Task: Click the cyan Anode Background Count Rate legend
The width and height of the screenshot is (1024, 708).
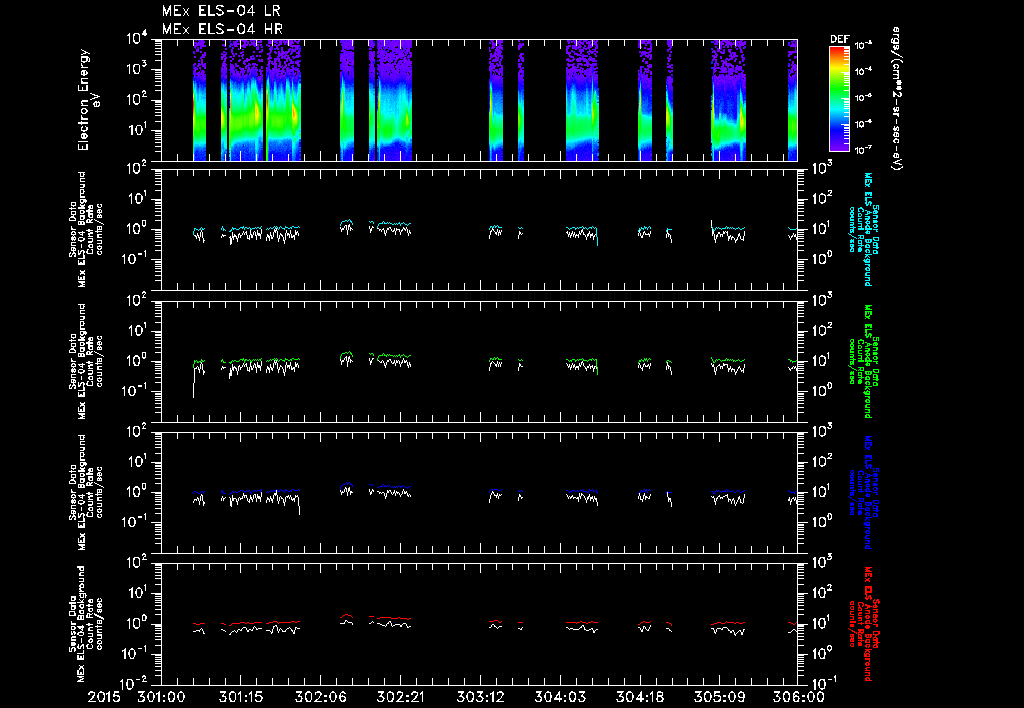Action: click(x=863, y=229)
